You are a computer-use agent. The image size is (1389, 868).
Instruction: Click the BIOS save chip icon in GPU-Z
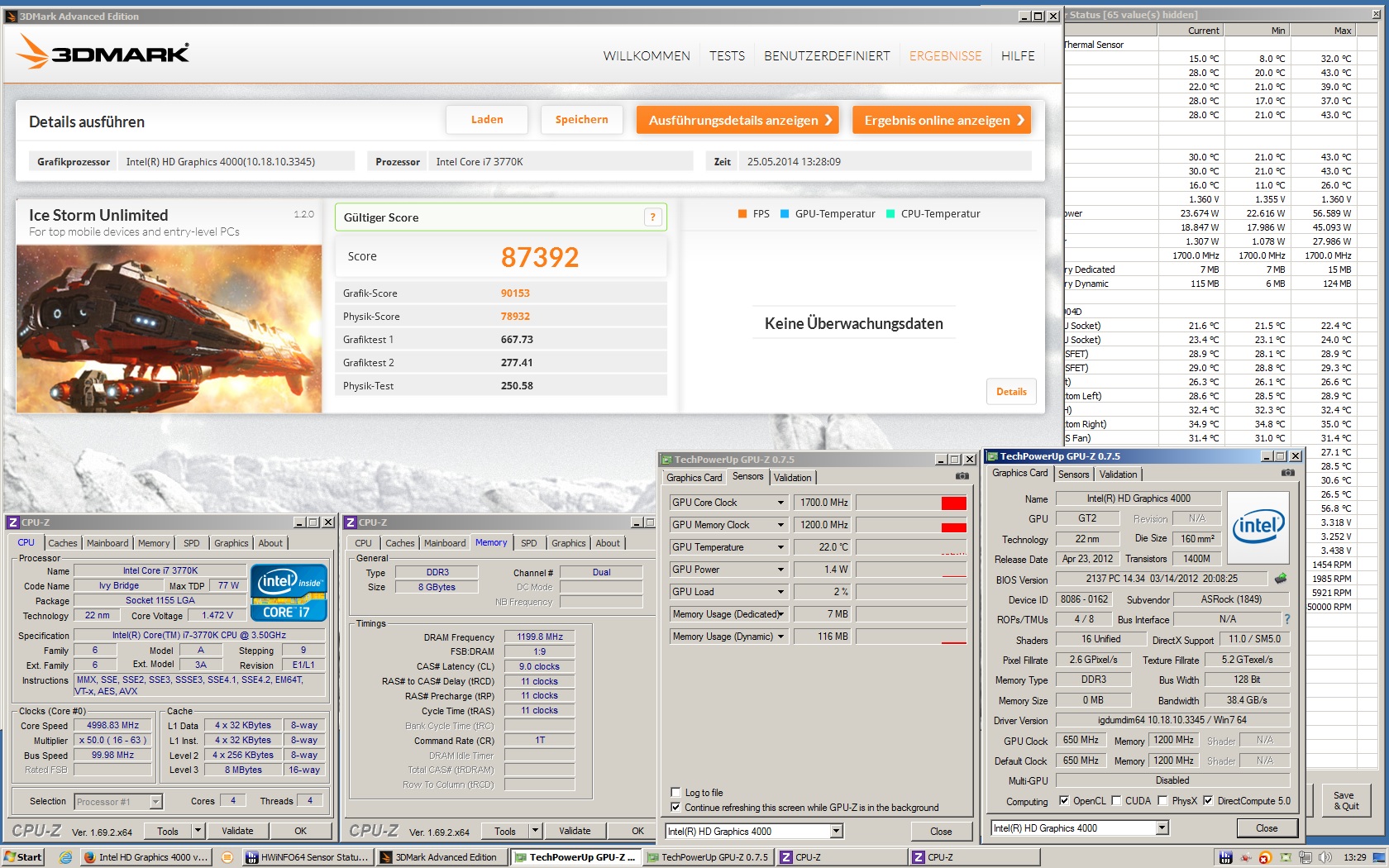point(1281,579)
